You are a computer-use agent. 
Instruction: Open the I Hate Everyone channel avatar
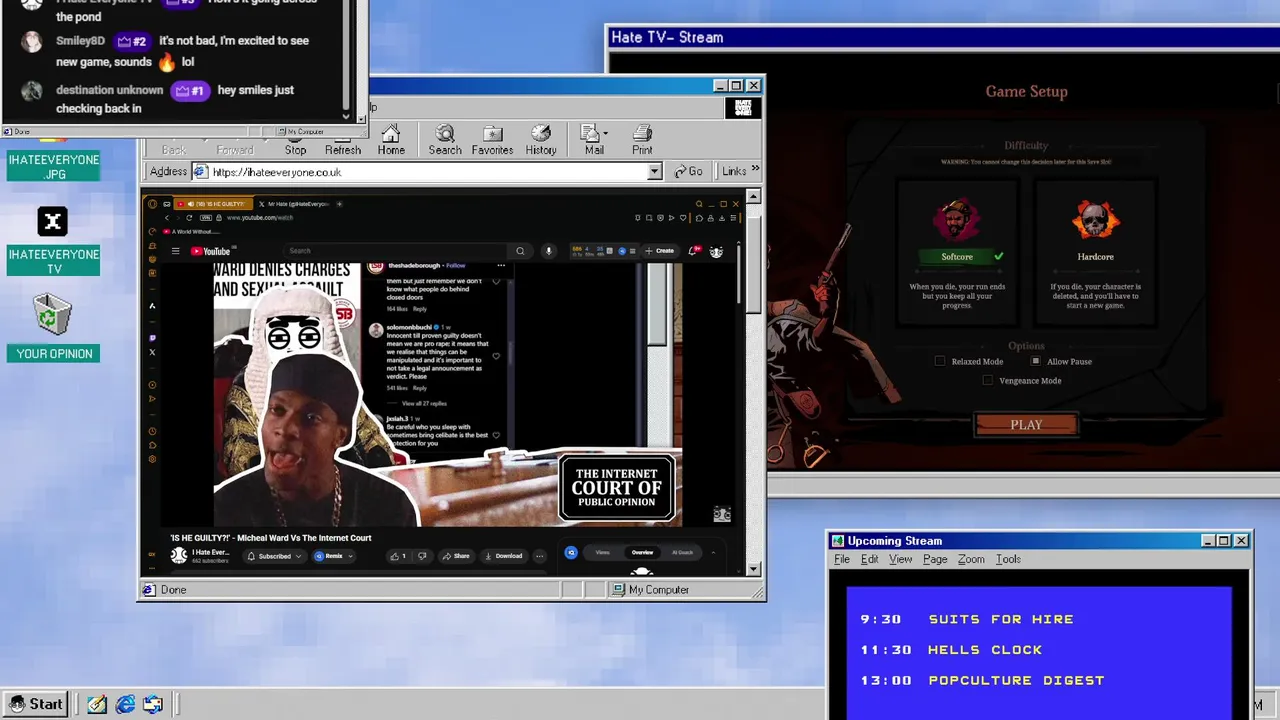coord(179,556)
